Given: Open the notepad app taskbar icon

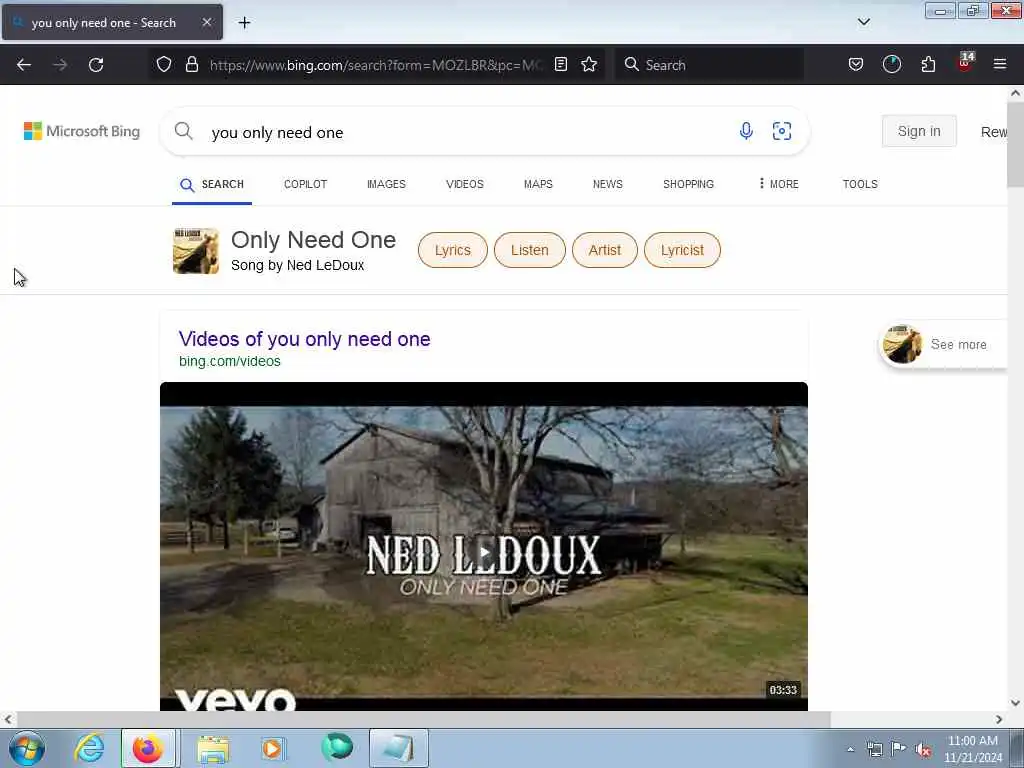Looking at the screenshot, I should pos(398,748).
